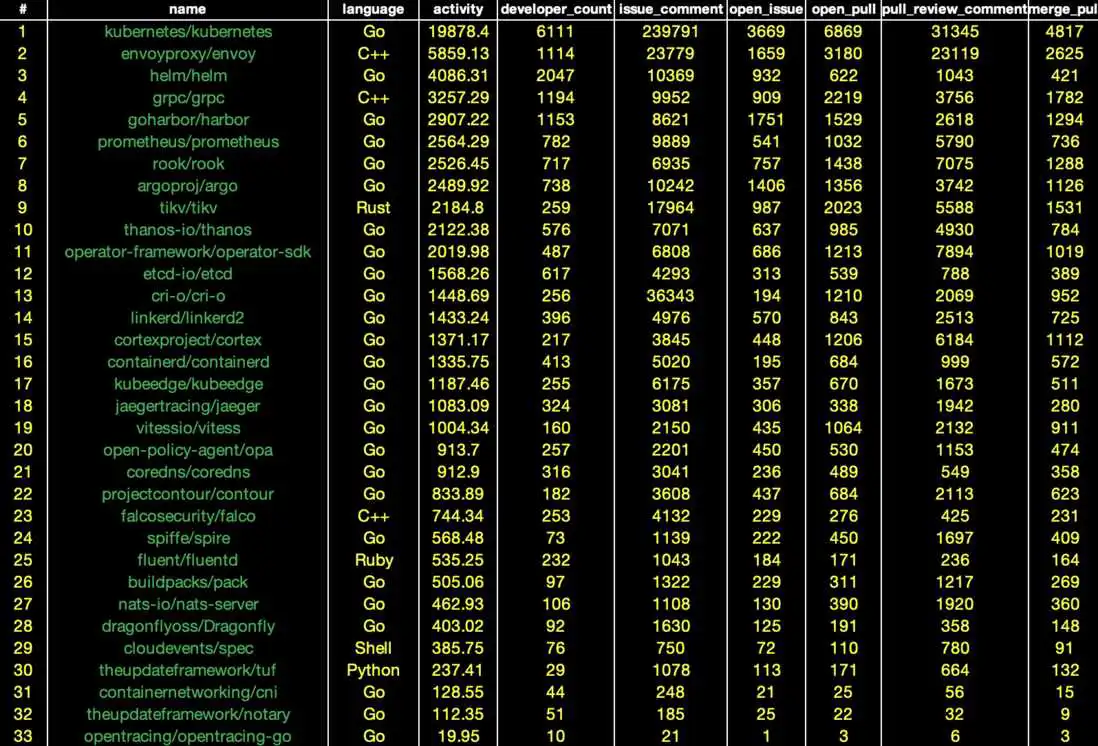
Task: Click the merge_pull column header
Action: coord(1063,9)
